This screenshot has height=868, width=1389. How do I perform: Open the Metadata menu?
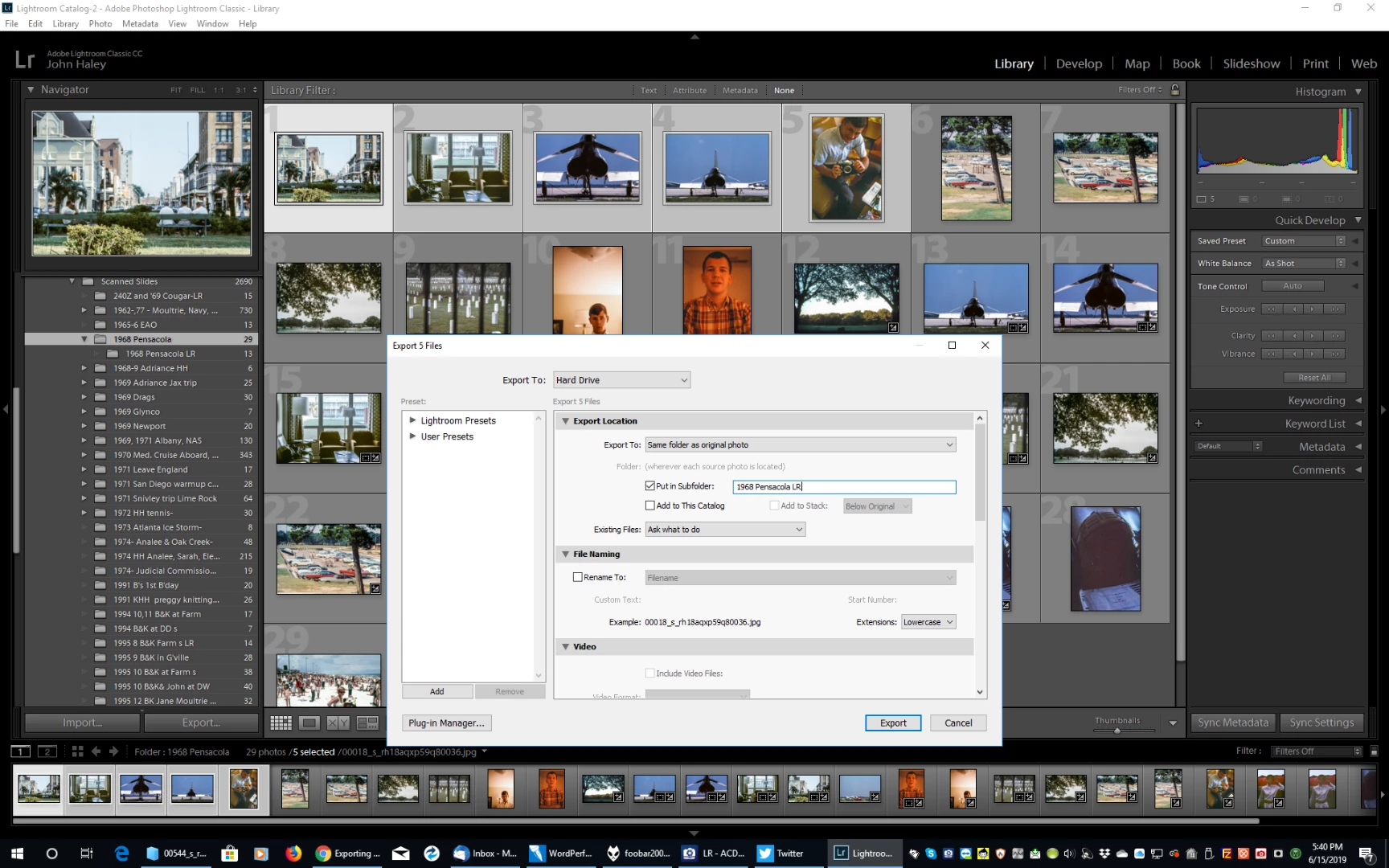140,23
